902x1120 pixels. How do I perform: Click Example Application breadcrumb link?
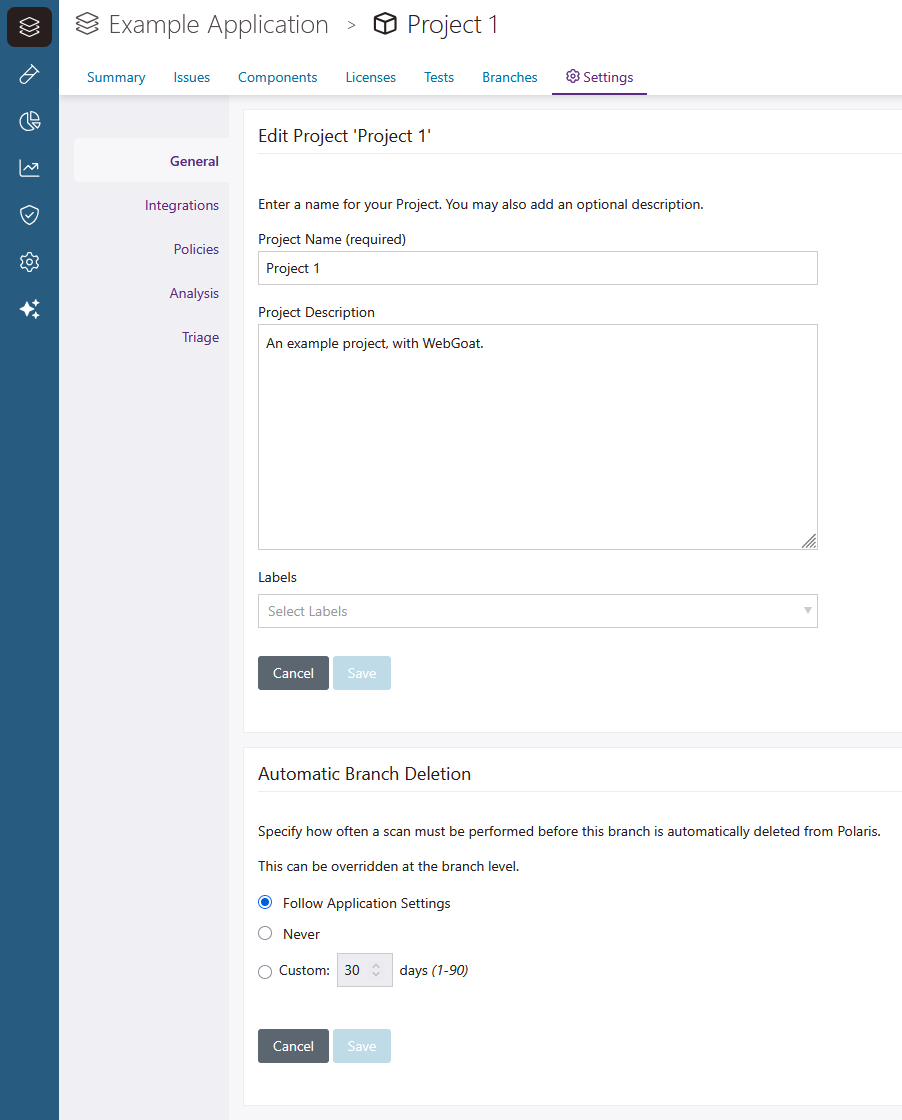click(218, 25)
